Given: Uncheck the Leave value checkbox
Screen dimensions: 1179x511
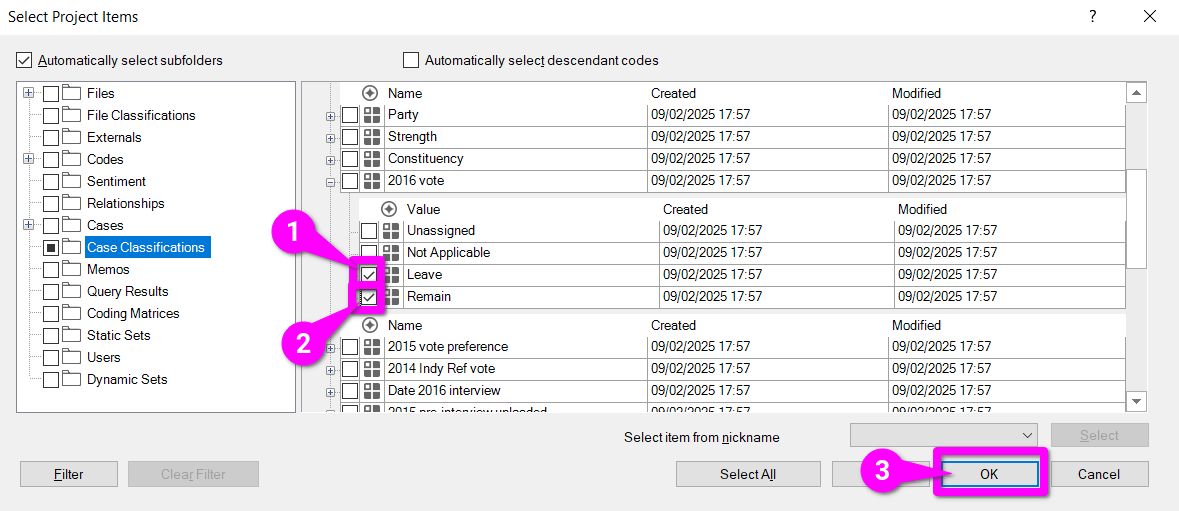Looking at the screenshot, I should click(x=369, y=275).
